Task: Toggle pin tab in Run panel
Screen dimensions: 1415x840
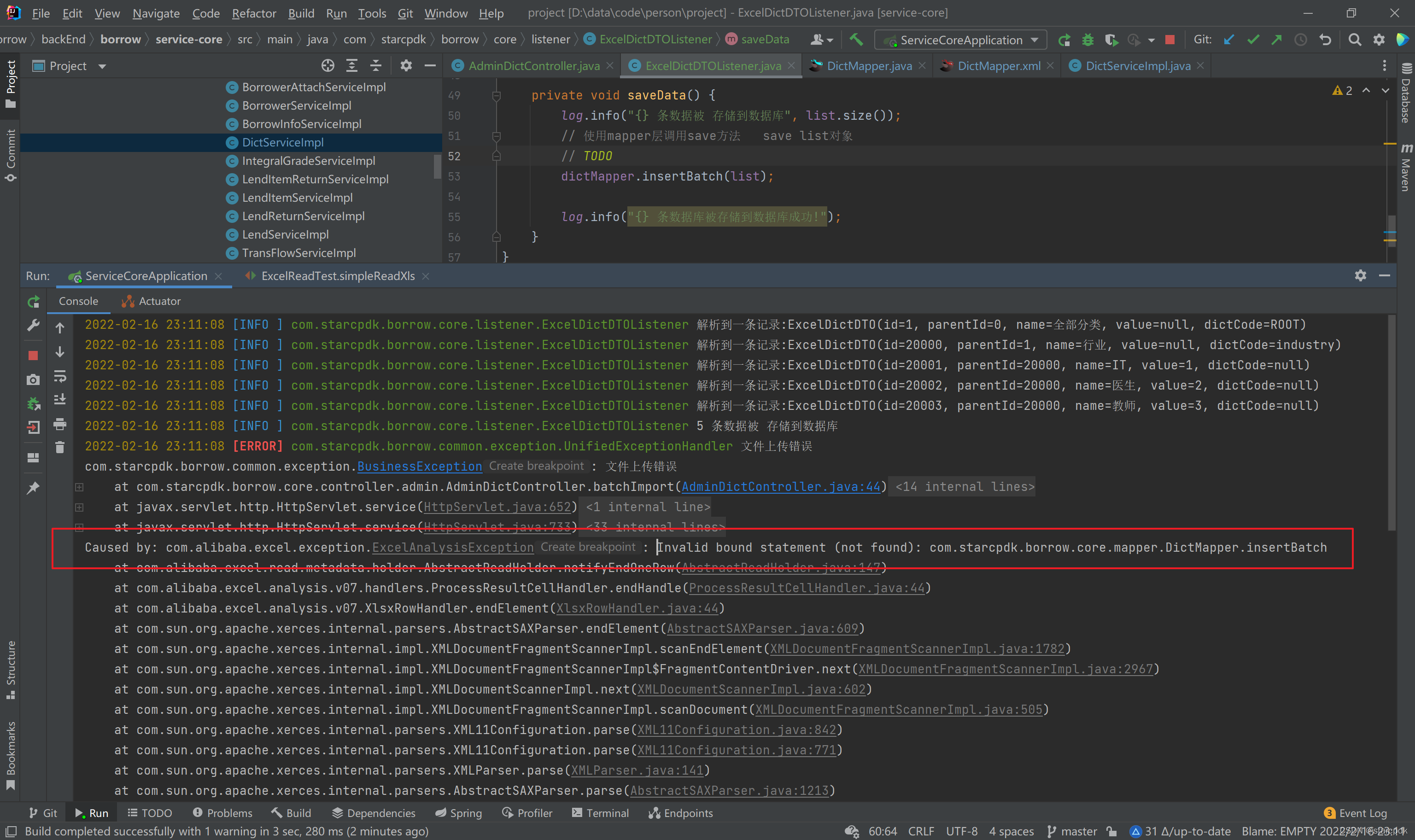Action: click(33, 487)
